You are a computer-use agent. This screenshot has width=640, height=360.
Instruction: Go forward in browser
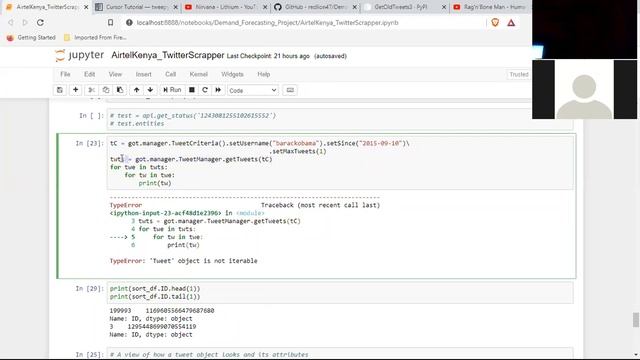click(25, 22)
